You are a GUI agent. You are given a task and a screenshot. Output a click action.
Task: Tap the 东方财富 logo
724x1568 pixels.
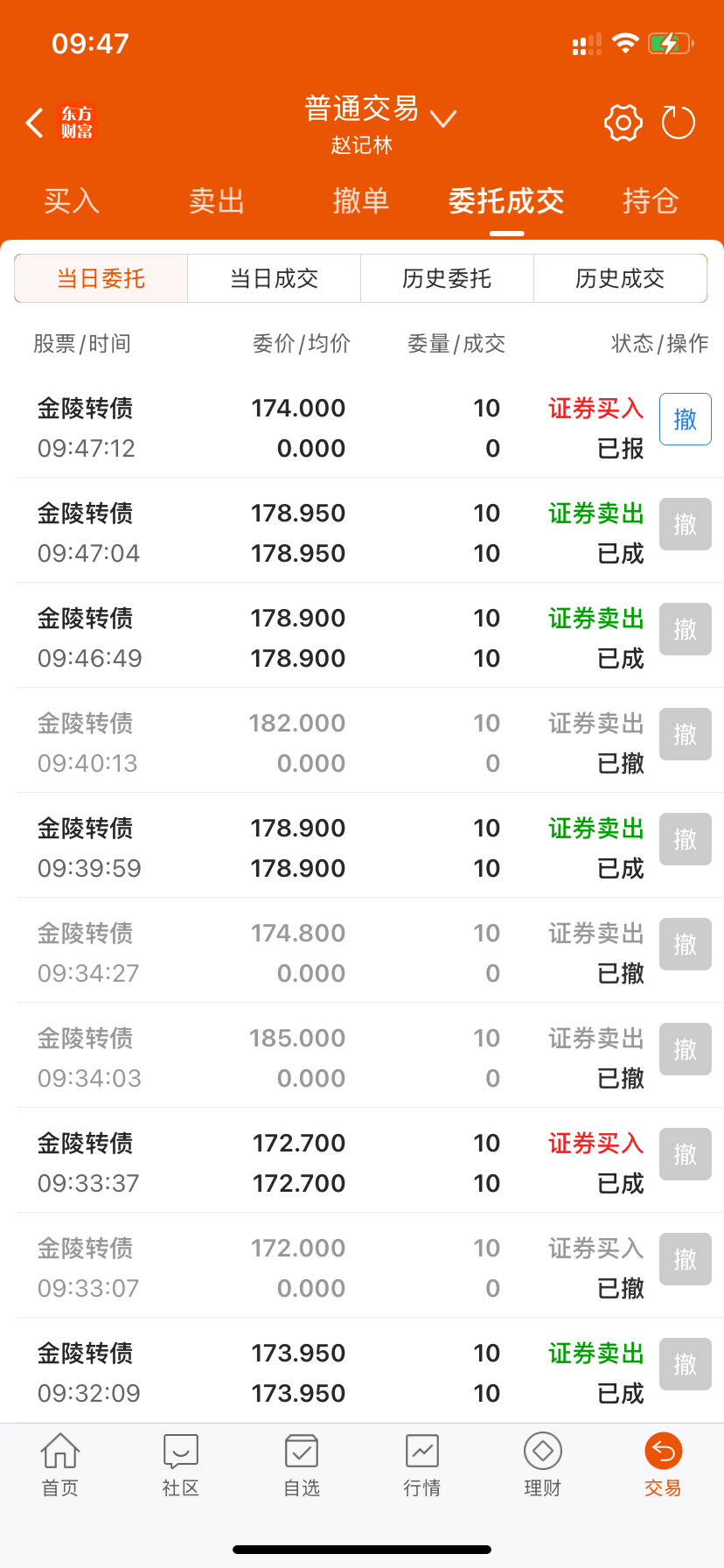coord(76,123)
